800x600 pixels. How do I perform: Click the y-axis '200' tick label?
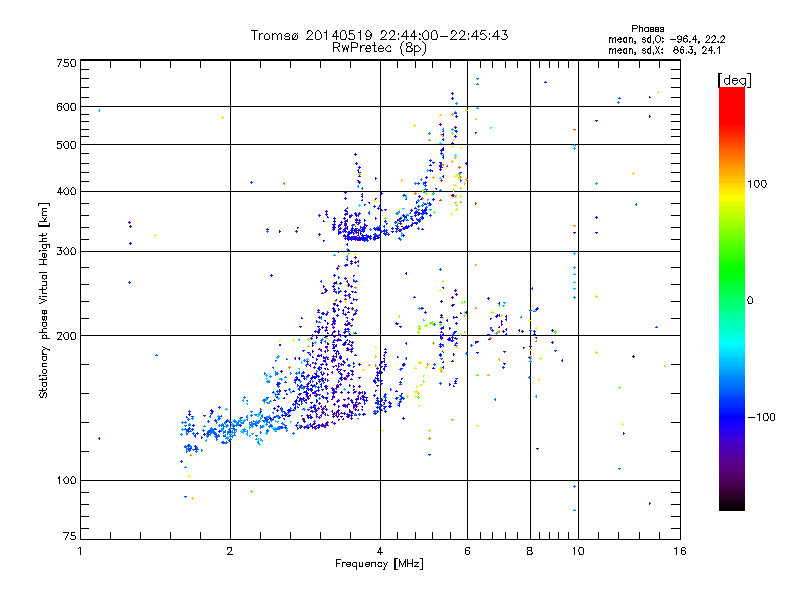click(66, 336)
